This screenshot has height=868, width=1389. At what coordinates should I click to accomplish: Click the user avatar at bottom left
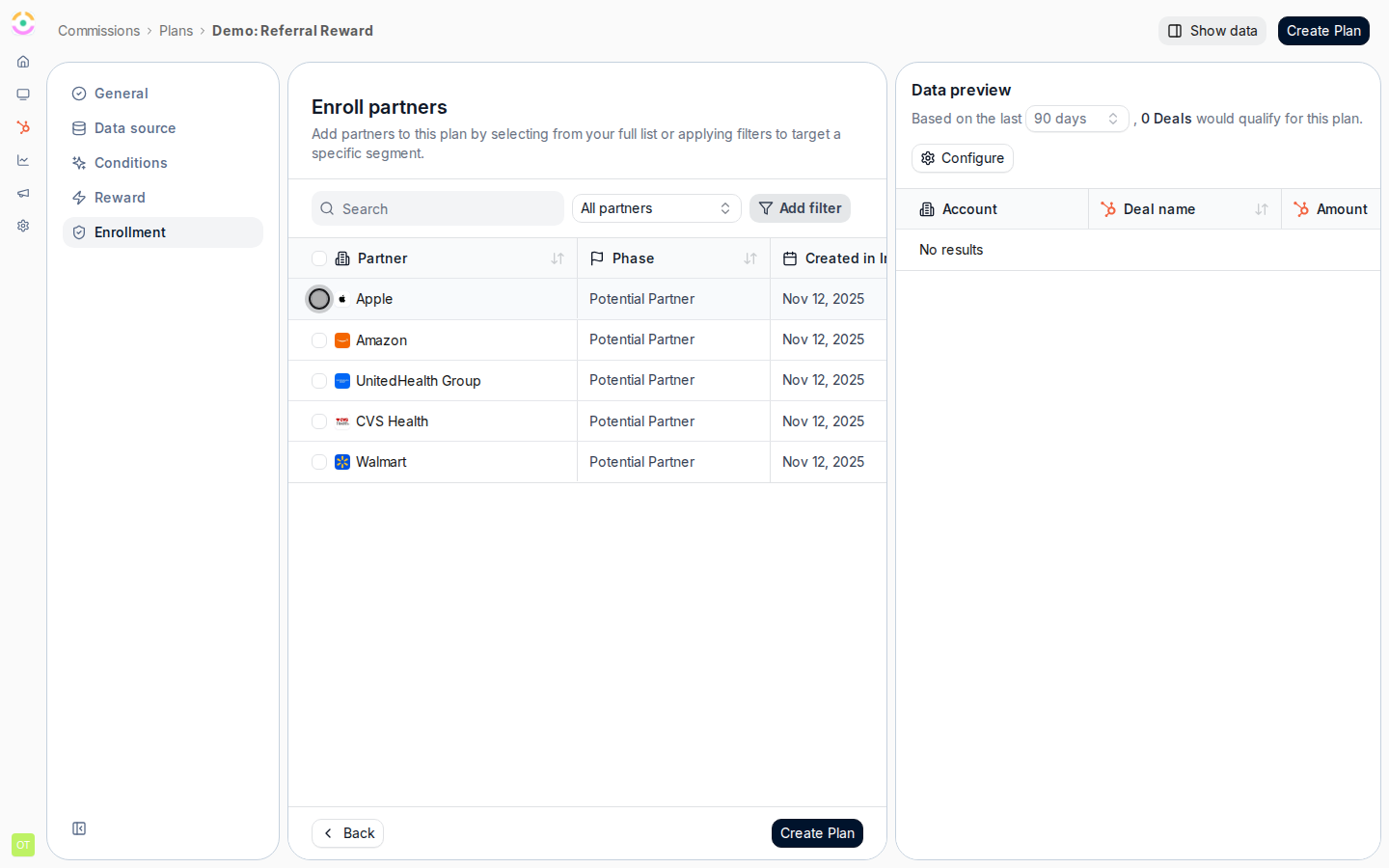[x=23, y=845]
